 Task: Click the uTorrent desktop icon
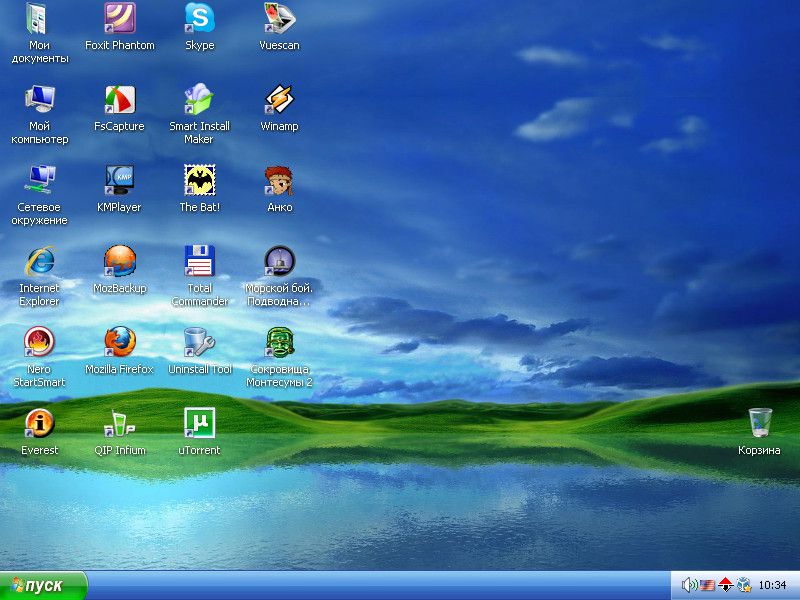pyautogui.click(x=199, y=424)
